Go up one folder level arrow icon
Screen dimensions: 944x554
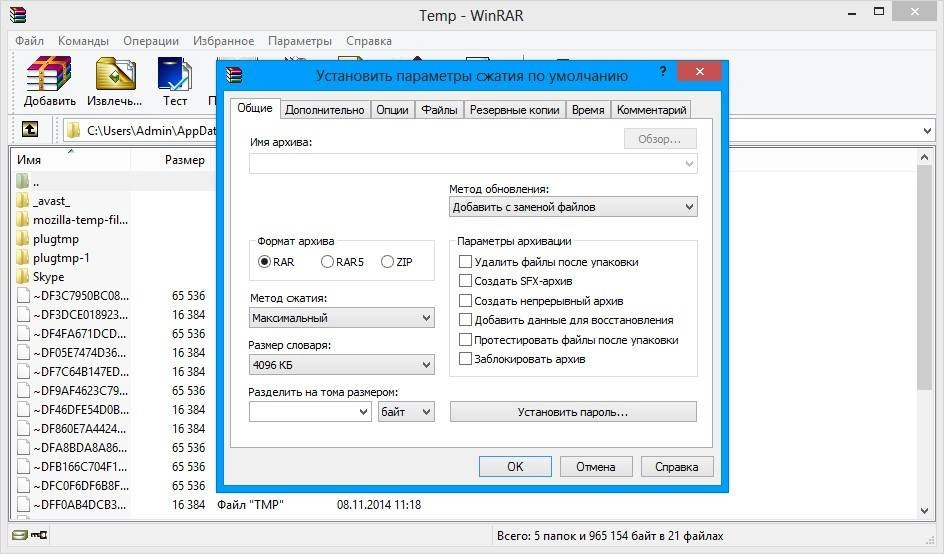[x=30, y=129]
